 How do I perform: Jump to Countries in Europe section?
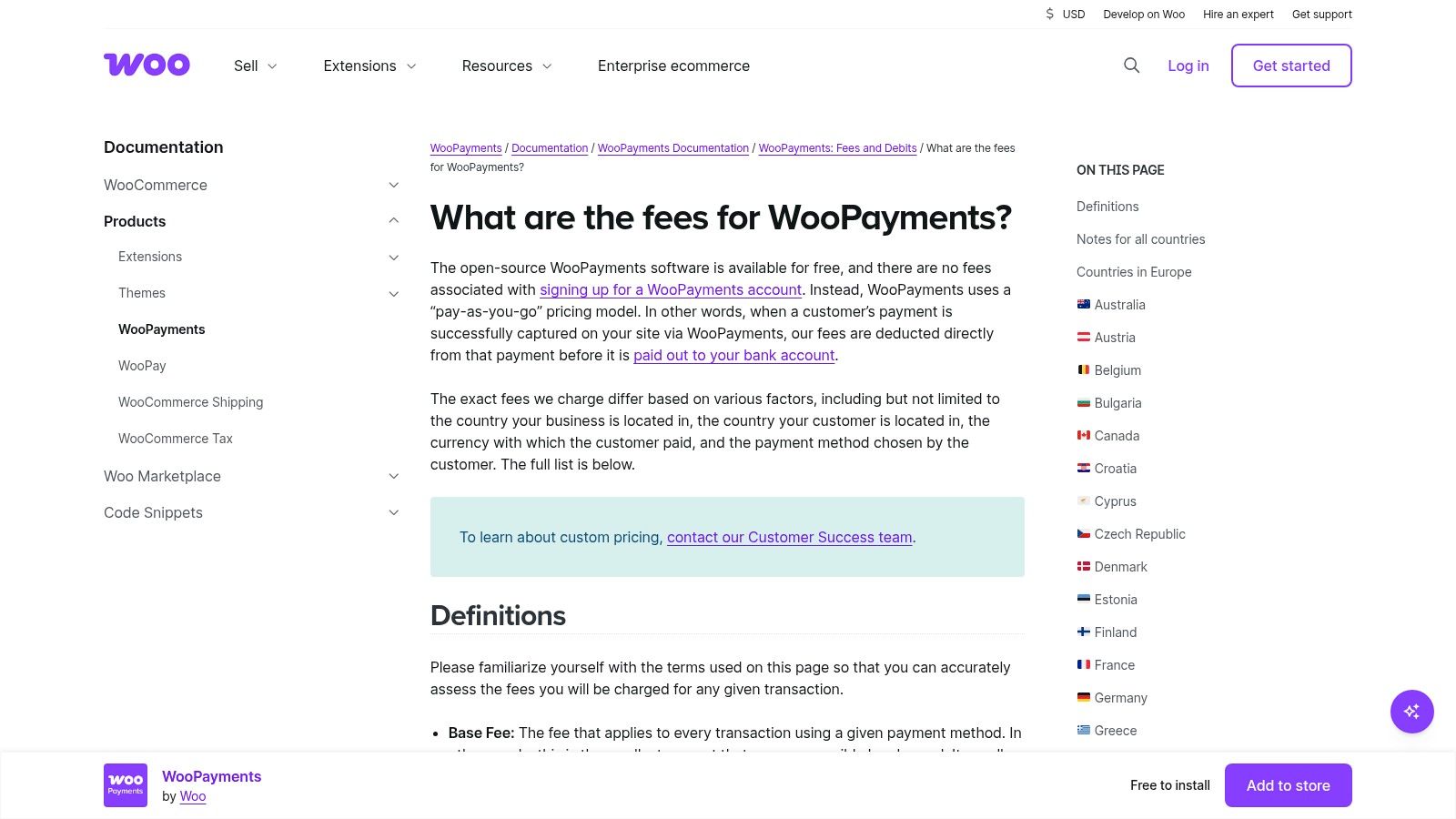pyautogui.click(x=1134, y=272)
